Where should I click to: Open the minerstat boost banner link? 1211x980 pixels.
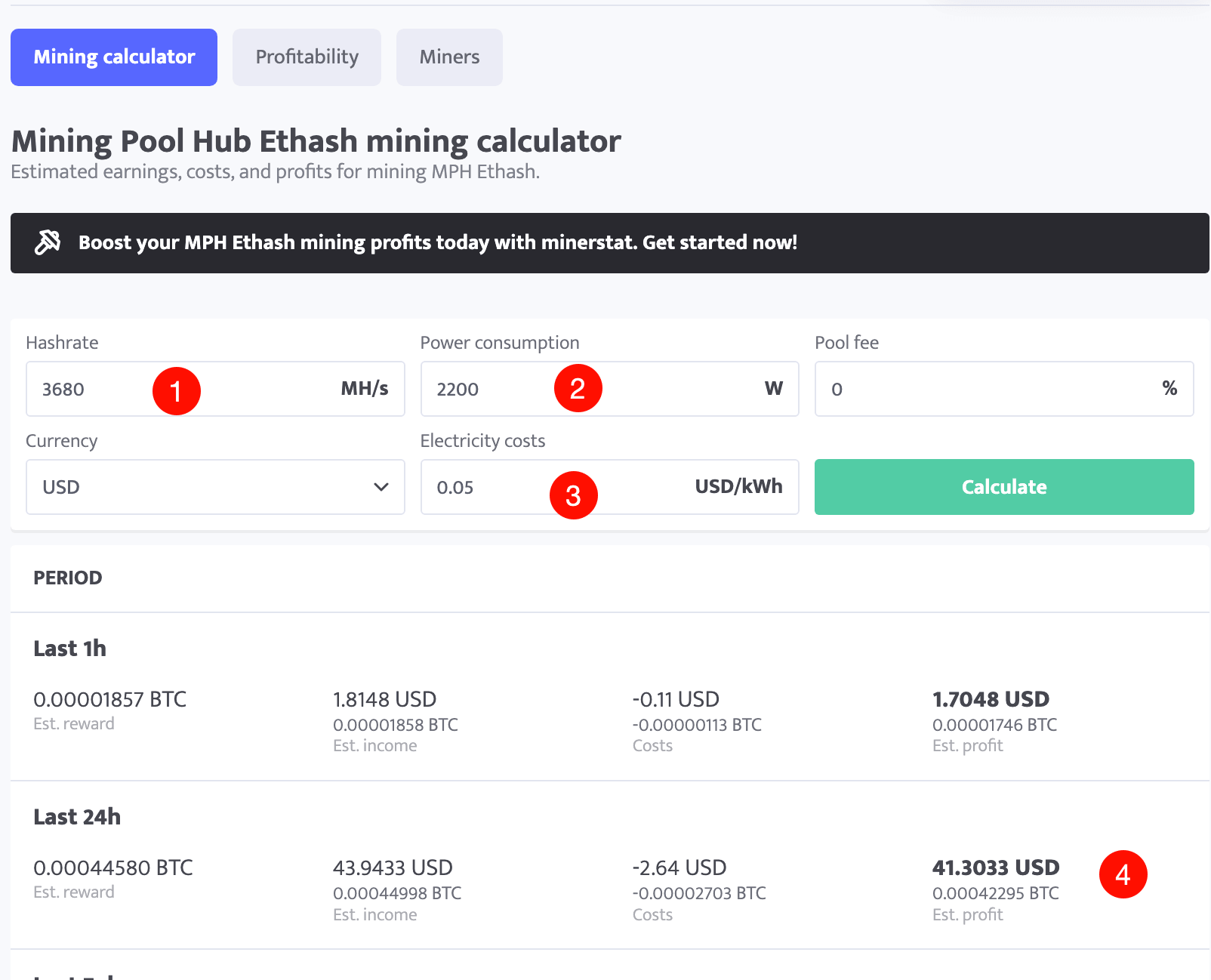pyautogui.click(x=610, y=243)
